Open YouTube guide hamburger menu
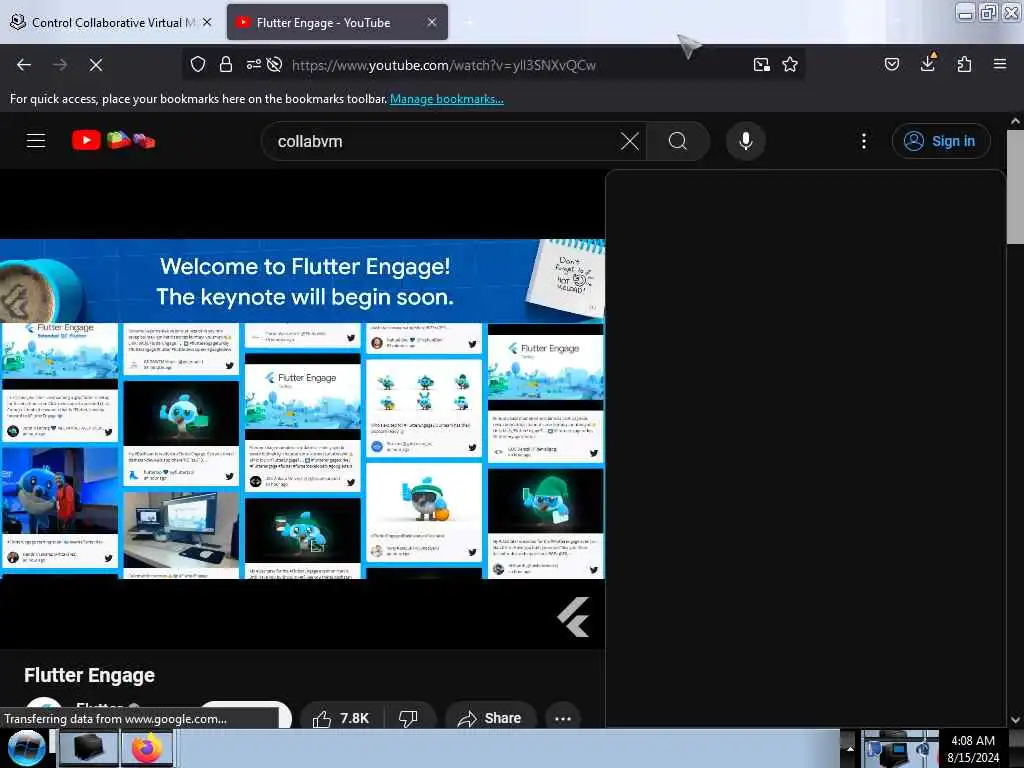Image resolution: width=1024 pixels, height=768 pixels. (x=36, y=140)
